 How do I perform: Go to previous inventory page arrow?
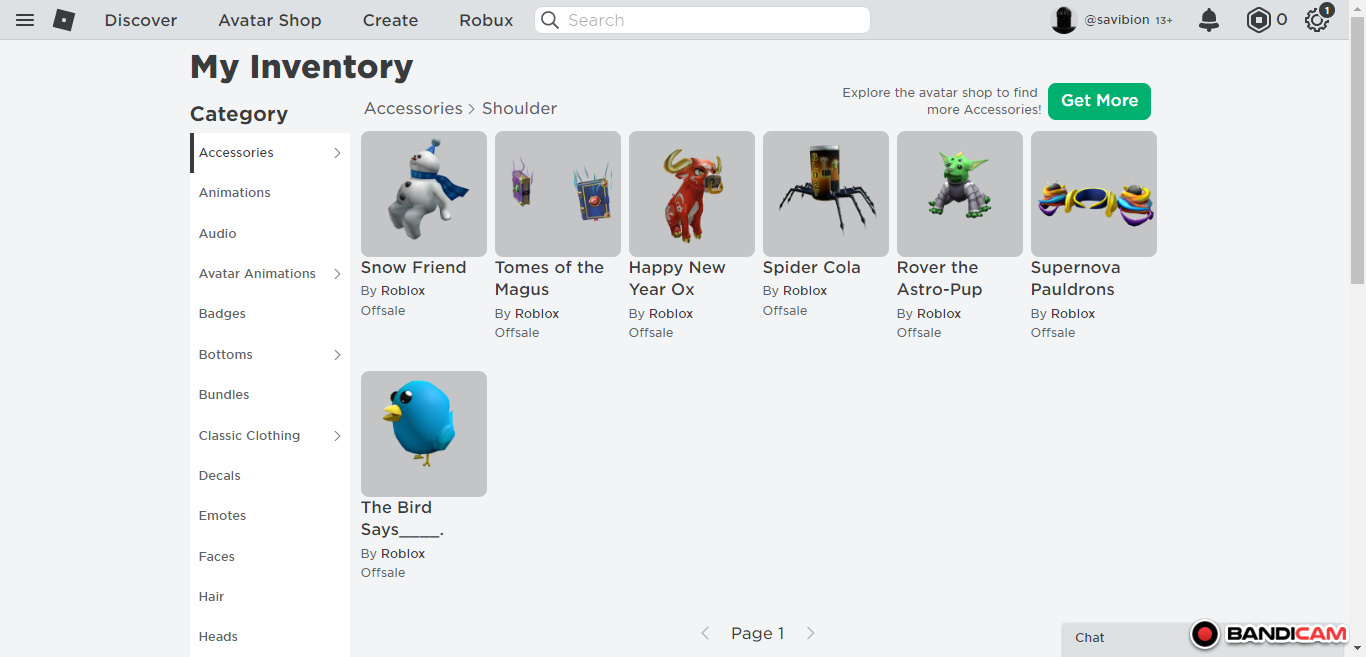(x=705, y=633)
